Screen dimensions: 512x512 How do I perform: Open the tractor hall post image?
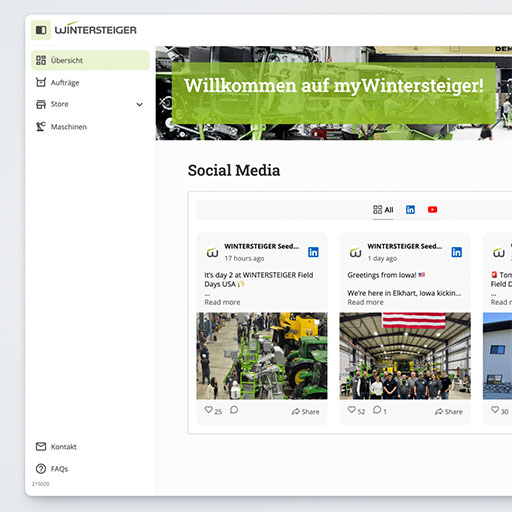pos(262,356)
